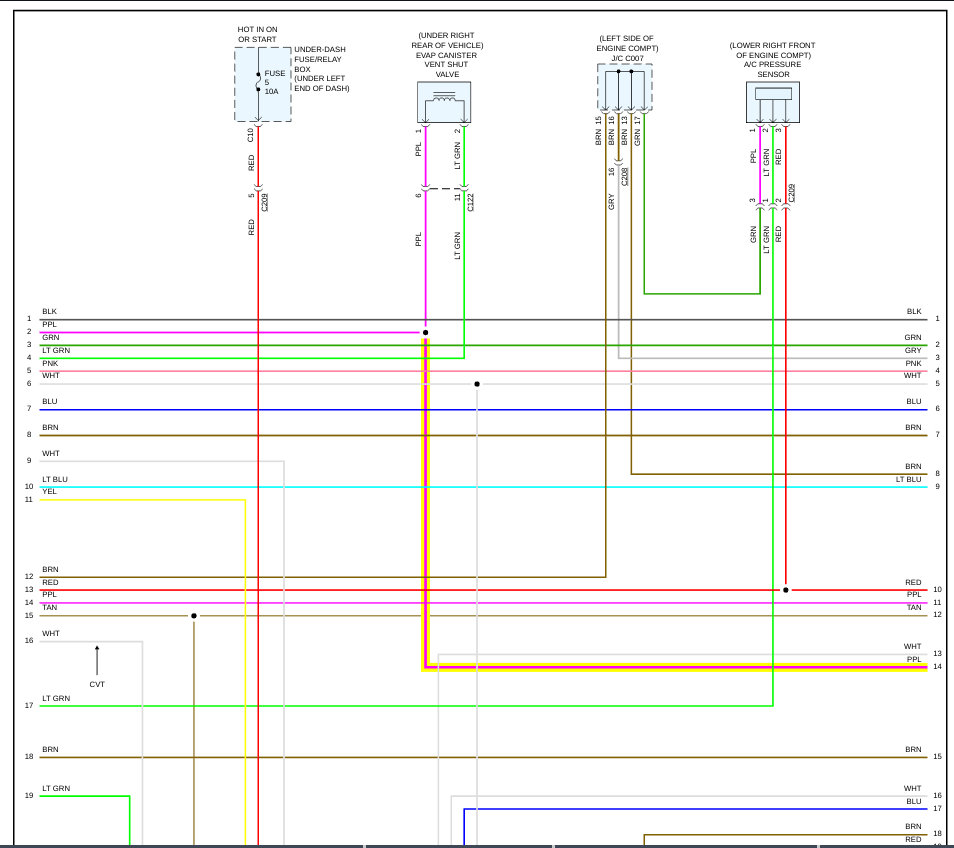This screenshot has width=954, height=848.
Task: Click the splice dot on the RED wire near the A/C sensor
Action: coord(785,590)
